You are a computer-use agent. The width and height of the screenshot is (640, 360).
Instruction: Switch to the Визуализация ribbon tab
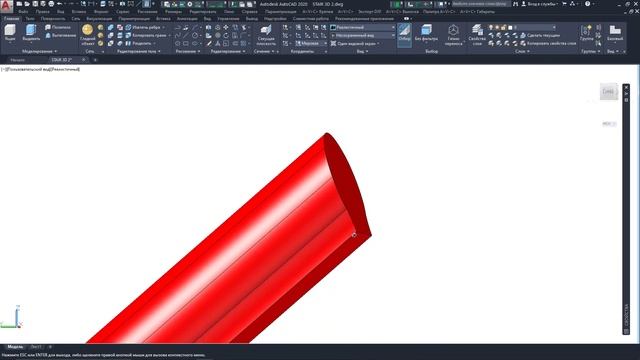99,19
